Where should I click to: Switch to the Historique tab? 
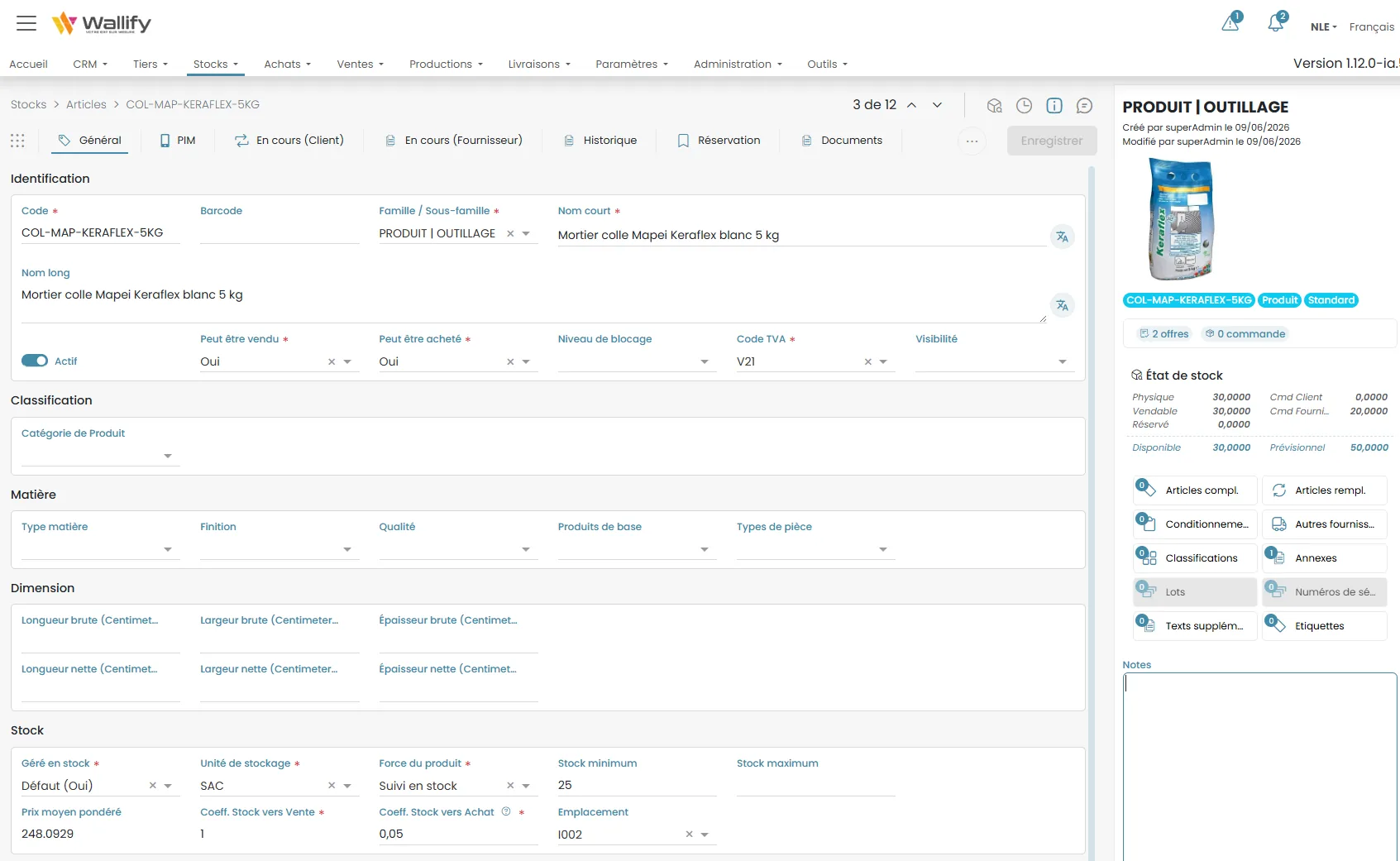coord(600,141)
